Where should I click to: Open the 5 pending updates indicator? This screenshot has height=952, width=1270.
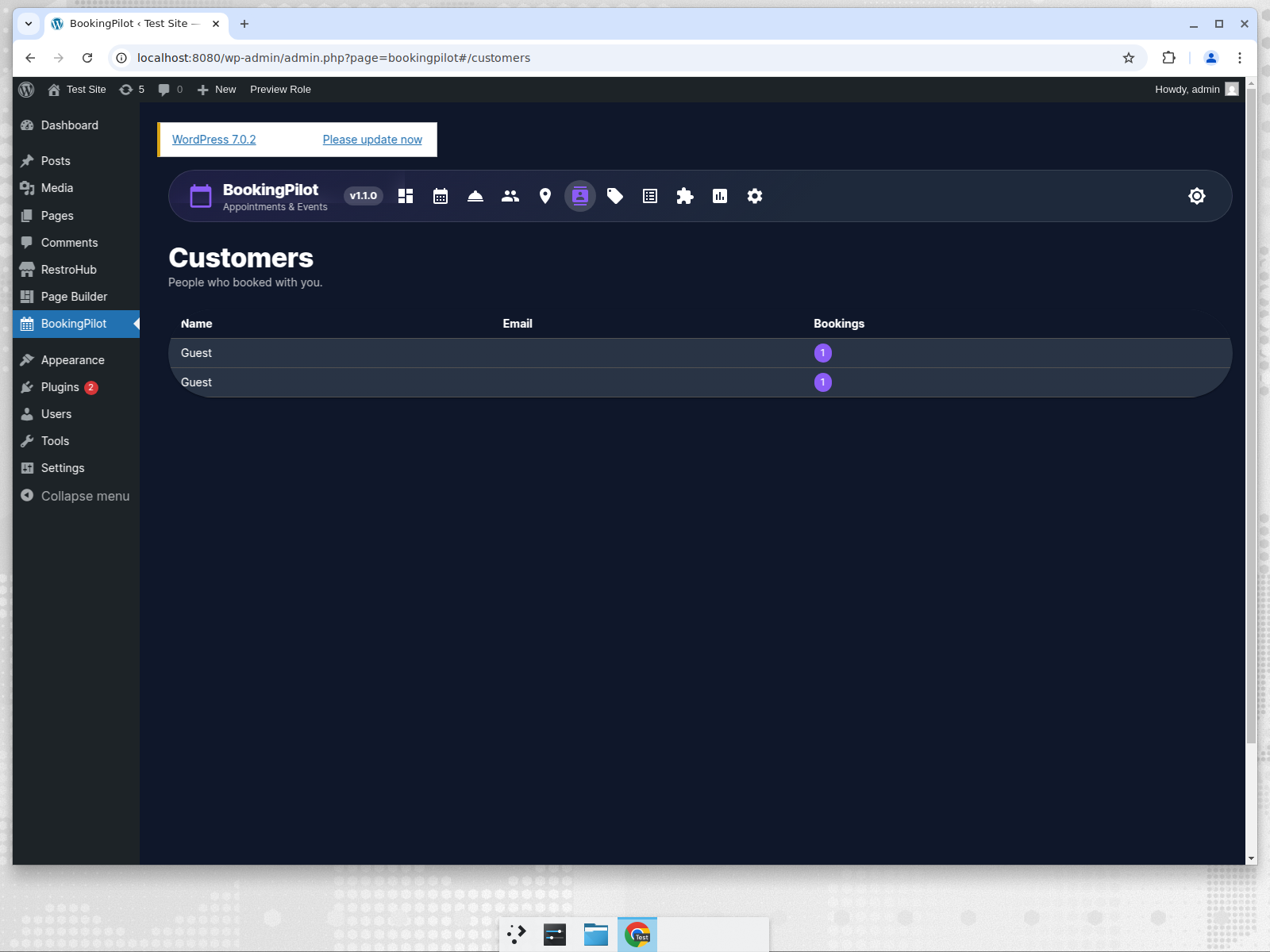click(132, 90)
